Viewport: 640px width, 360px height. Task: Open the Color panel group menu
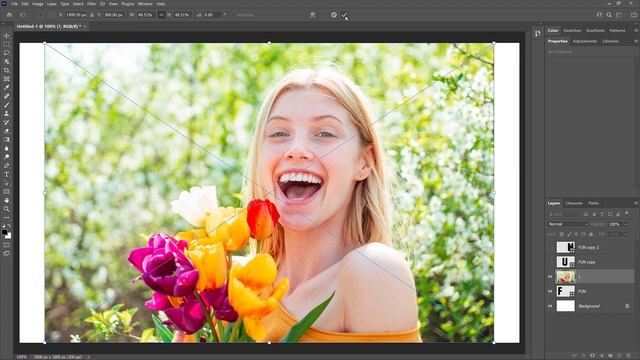point(636,30)
